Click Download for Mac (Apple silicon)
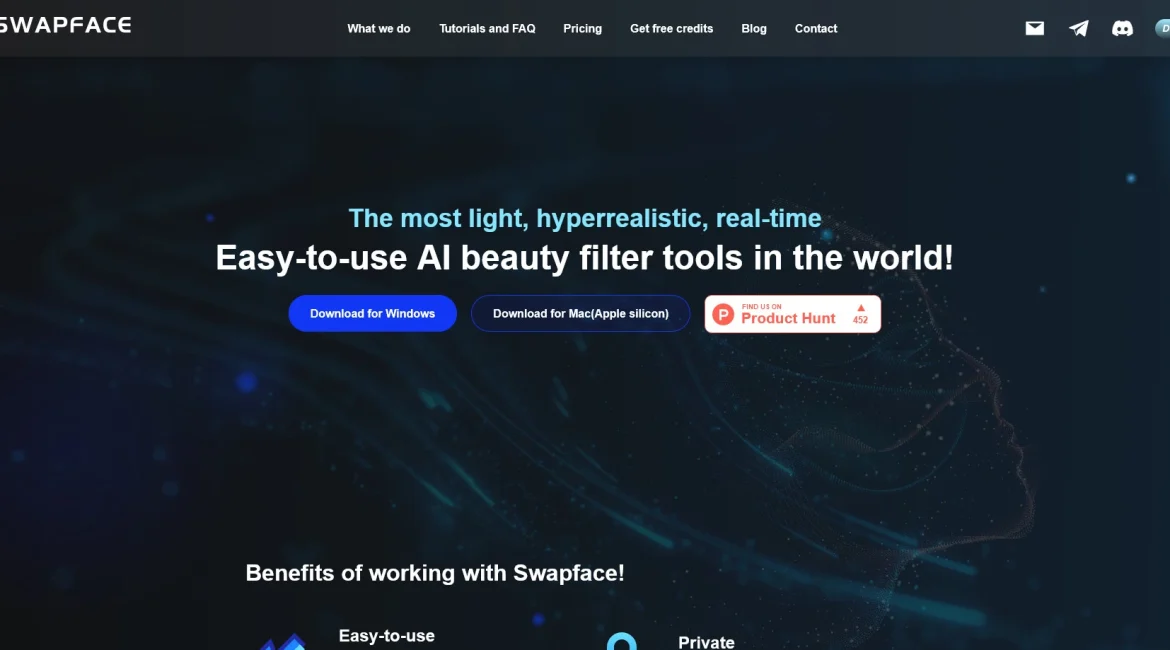Viewport: 1170px width, 650px height. [x=581, y=313]
